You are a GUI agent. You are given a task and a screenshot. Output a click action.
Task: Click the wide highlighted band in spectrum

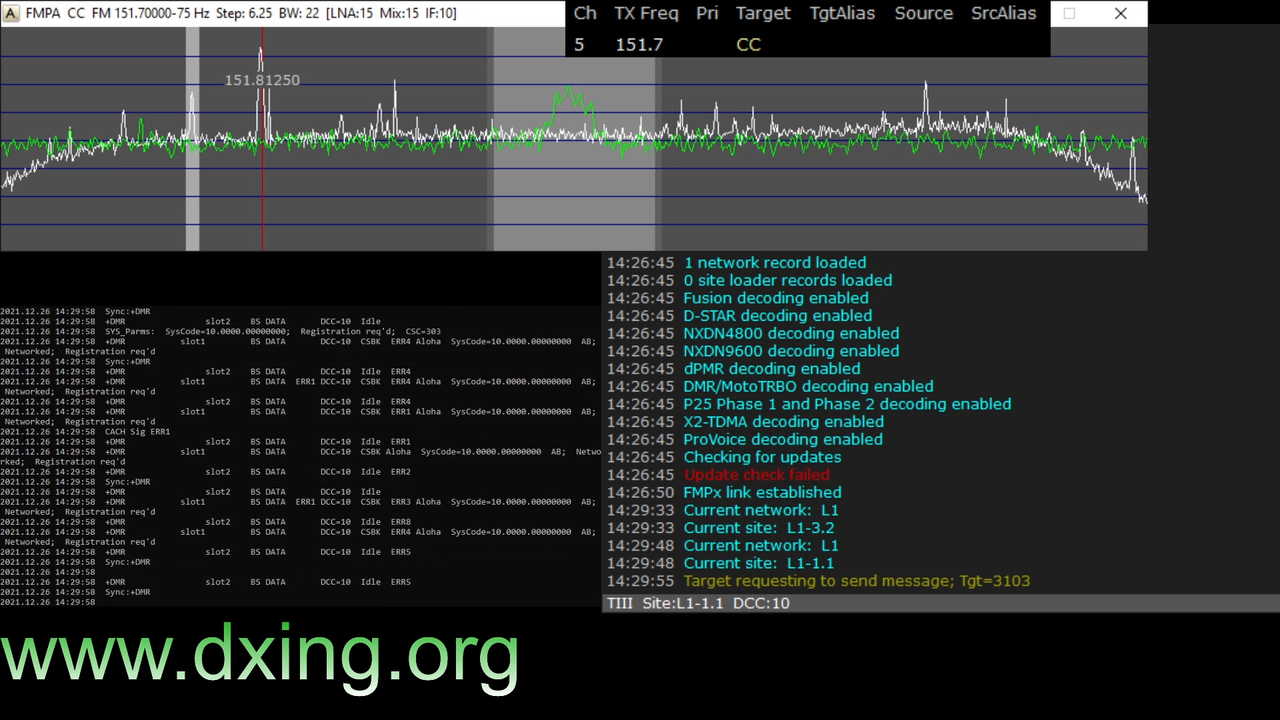click(x=574, y=139)
